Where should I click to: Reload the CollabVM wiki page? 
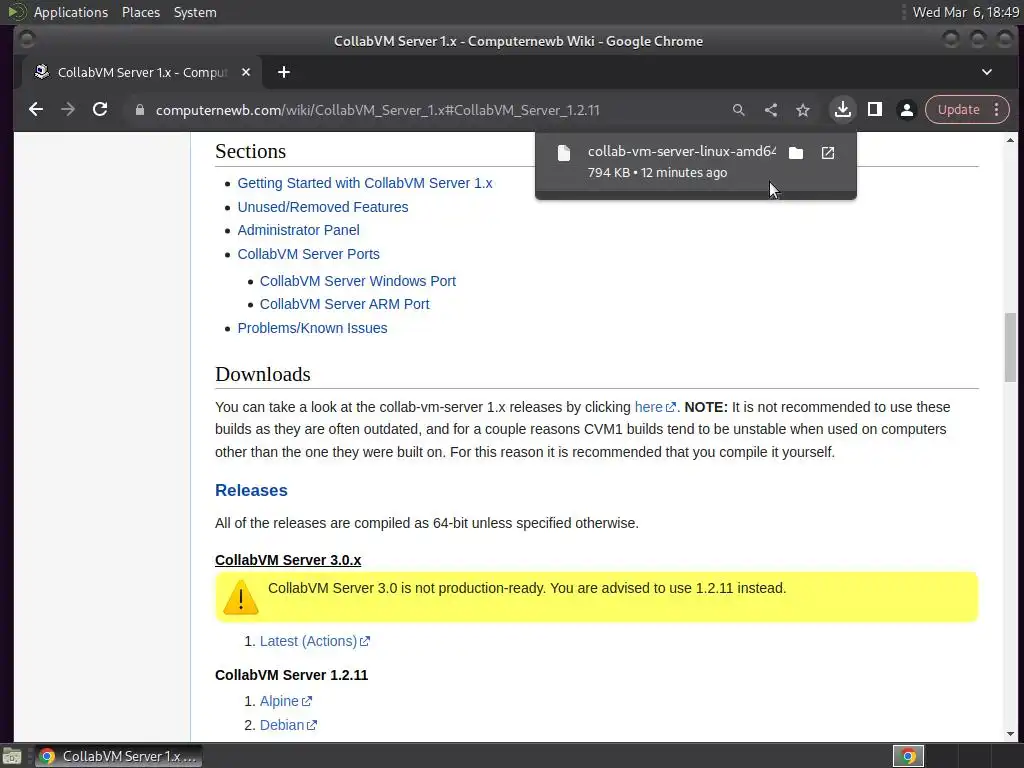point(100,110)
